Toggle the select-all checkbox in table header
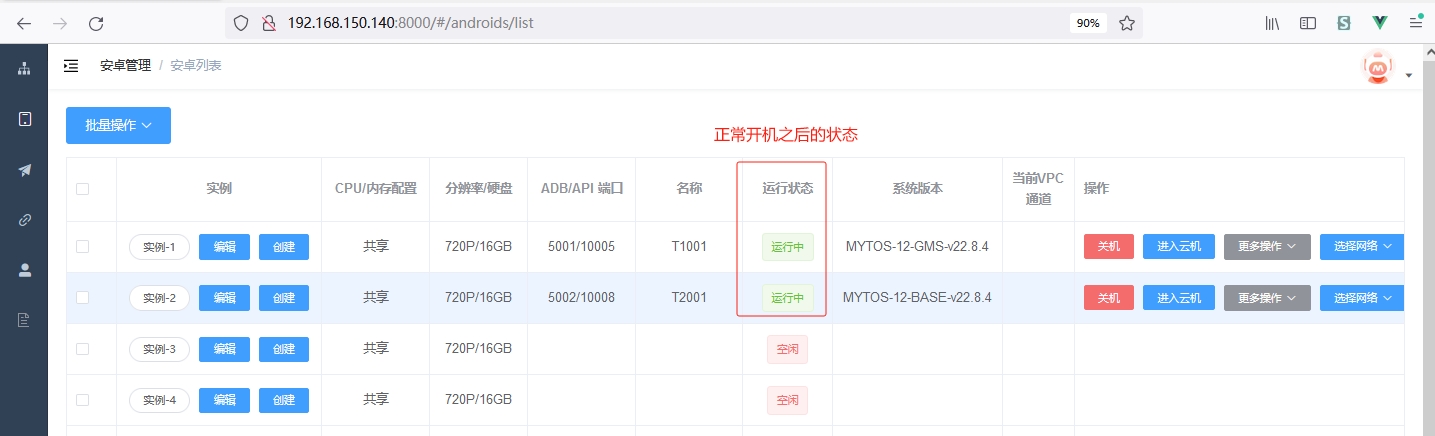Image resolution: width=1435 pixels, height=436 pixels. (82, 189)
